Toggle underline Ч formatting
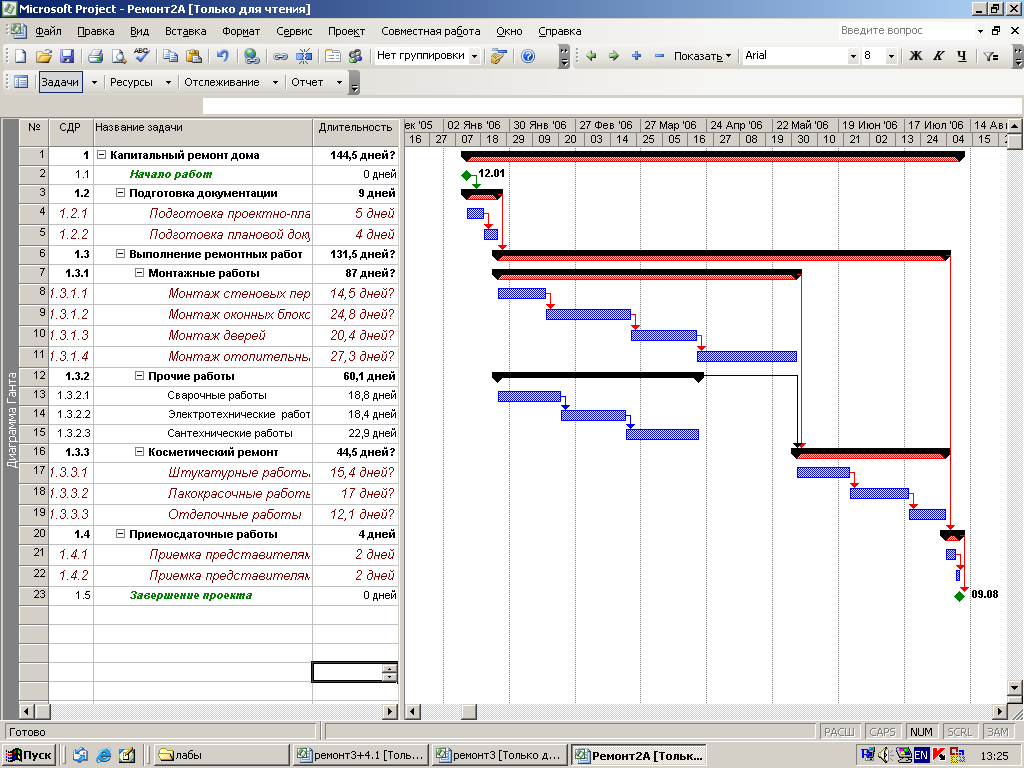This screenshot has height=768, width=1024. [961, 56]
